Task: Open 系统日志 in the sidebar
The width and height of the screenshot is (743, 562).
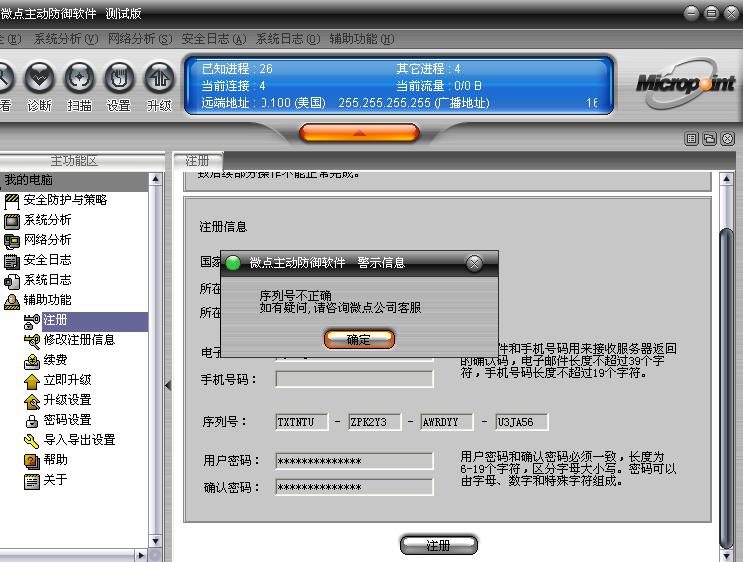Action: coord(47,280)
